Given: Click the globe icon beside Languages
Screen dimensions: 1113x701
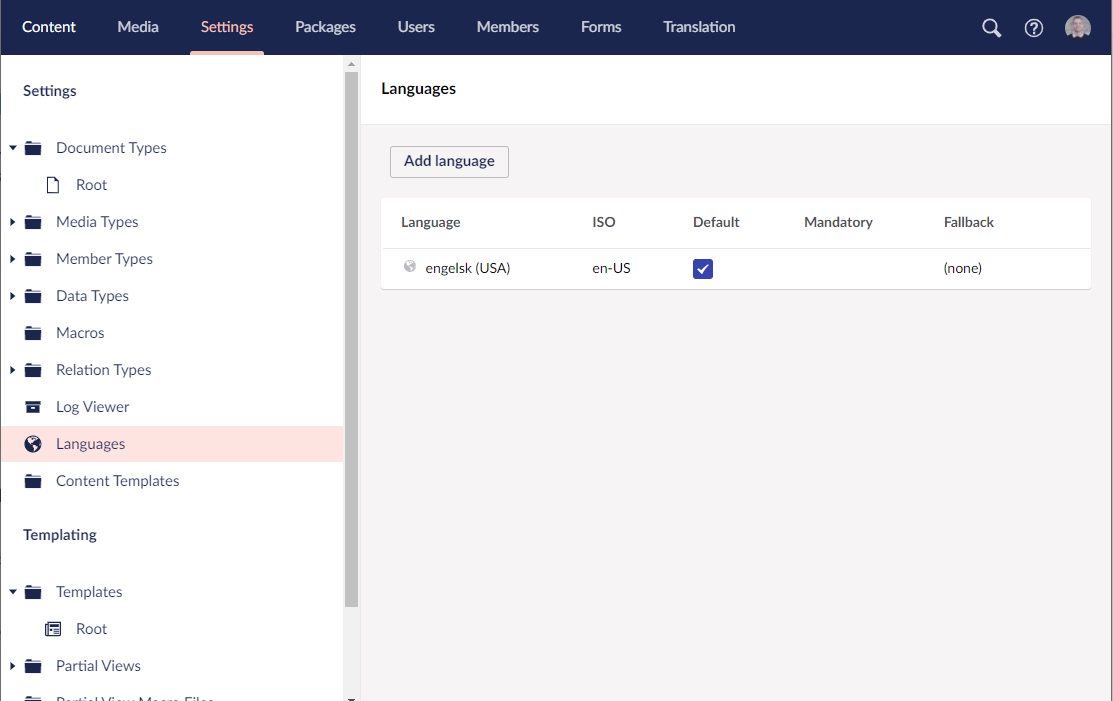Looking at the screenshot, I should point(33,443).
